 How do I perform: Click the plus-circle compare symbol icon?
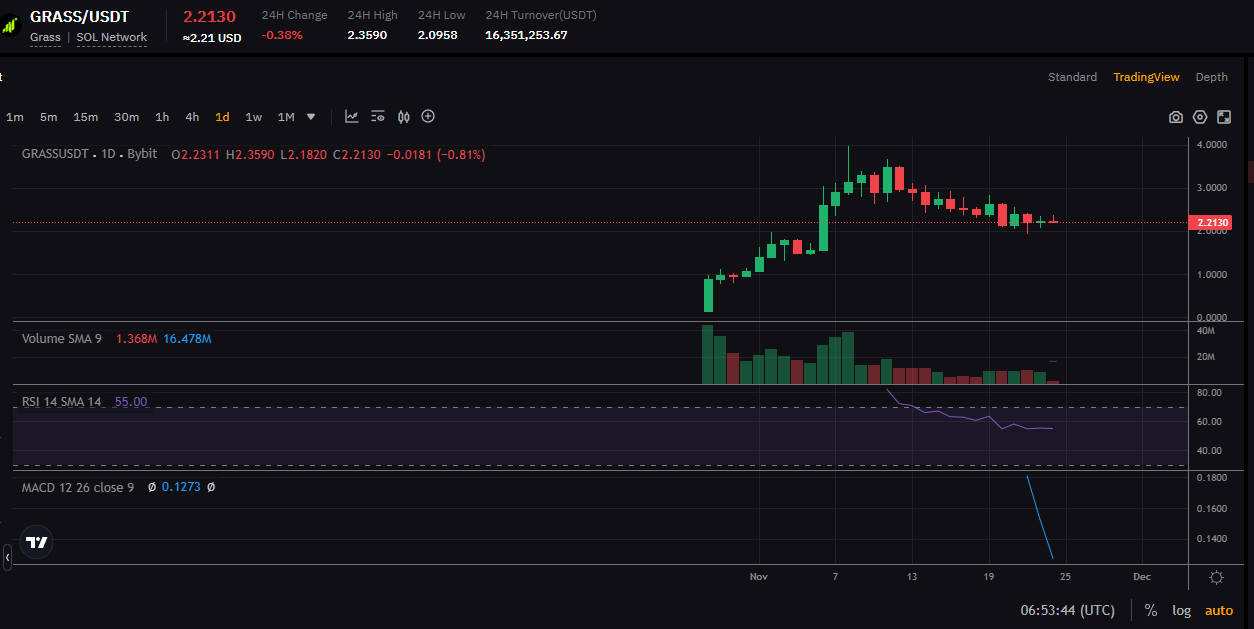tap(428, 117)
